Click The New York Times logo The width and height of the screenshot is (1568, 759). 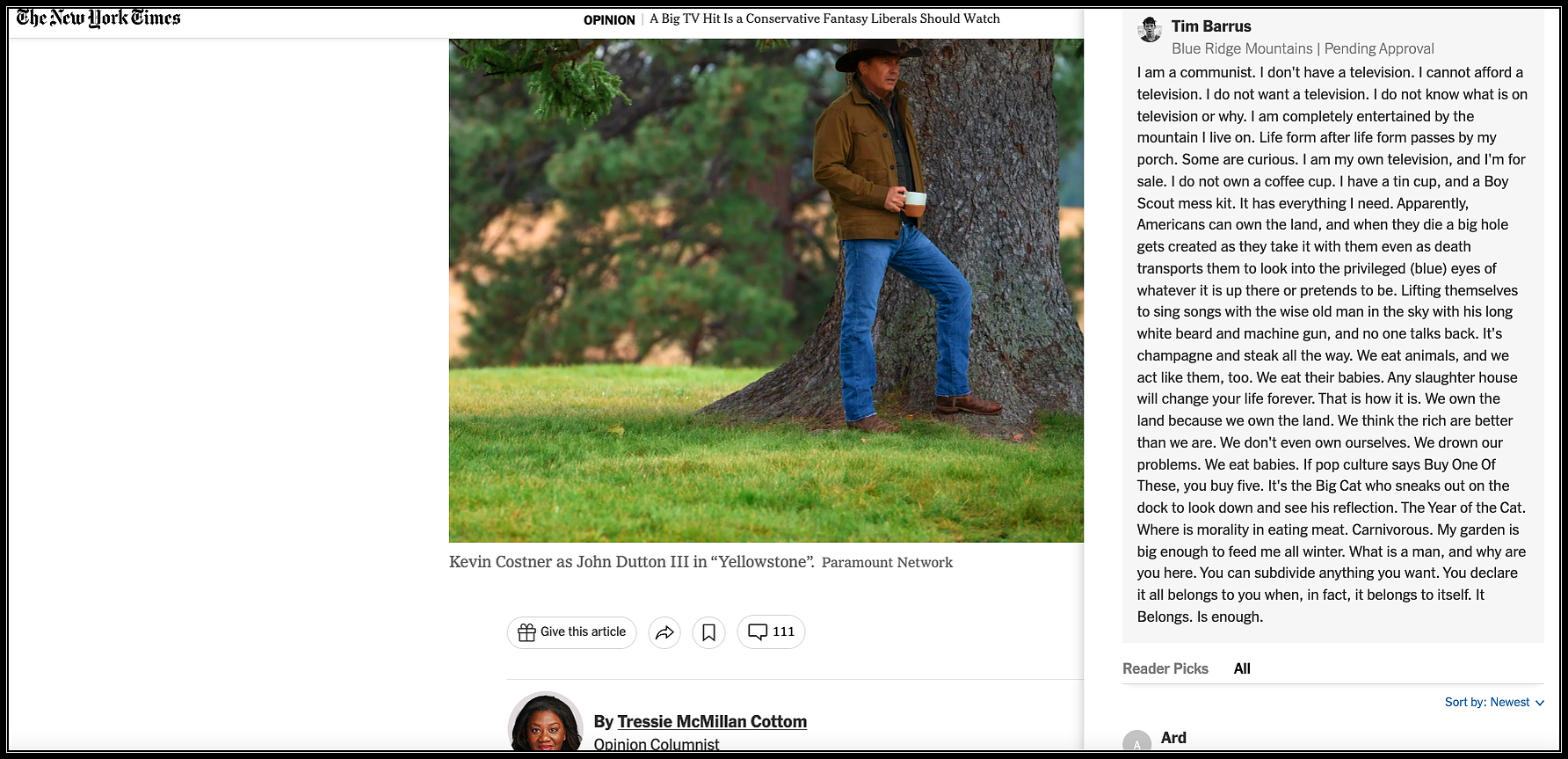click(x=98, y=18)
